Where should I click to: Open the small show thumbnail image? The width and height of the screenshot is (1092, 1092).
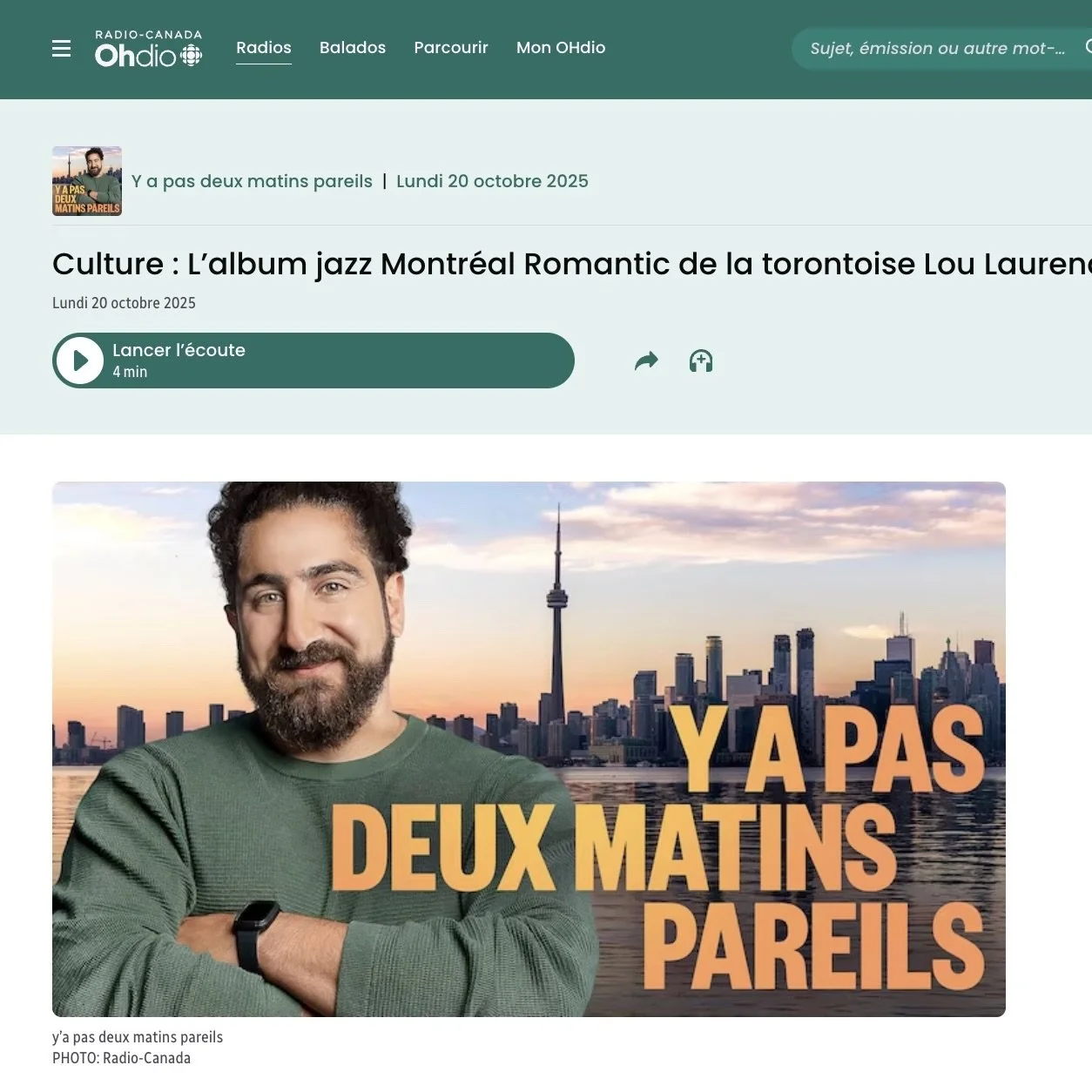click(87, 181)
